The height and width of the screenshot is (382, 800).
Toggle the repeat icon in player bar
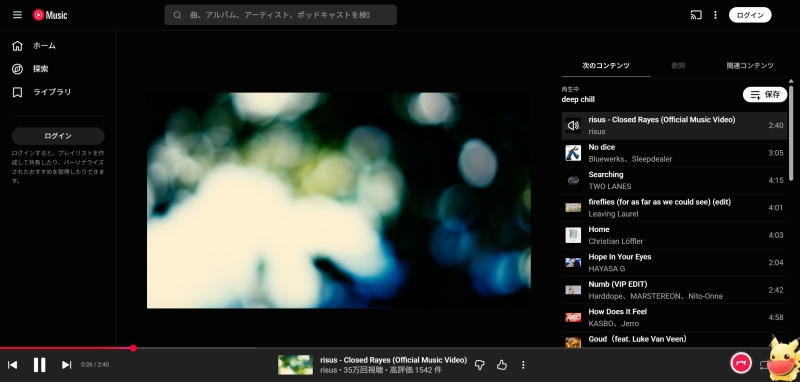764,365
